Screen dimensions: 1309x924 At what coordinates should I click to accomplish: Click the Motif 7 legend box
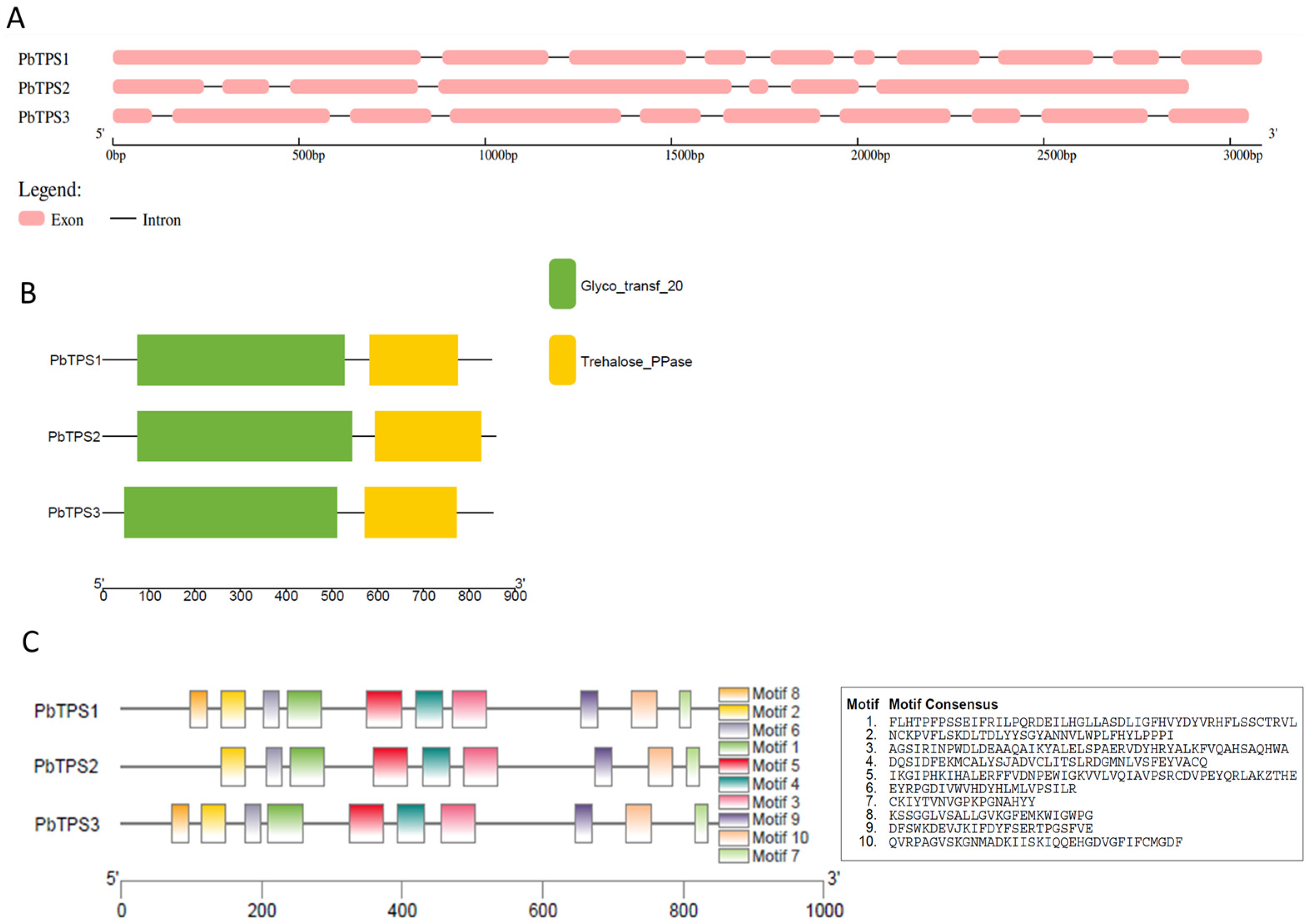click(733, 856)
